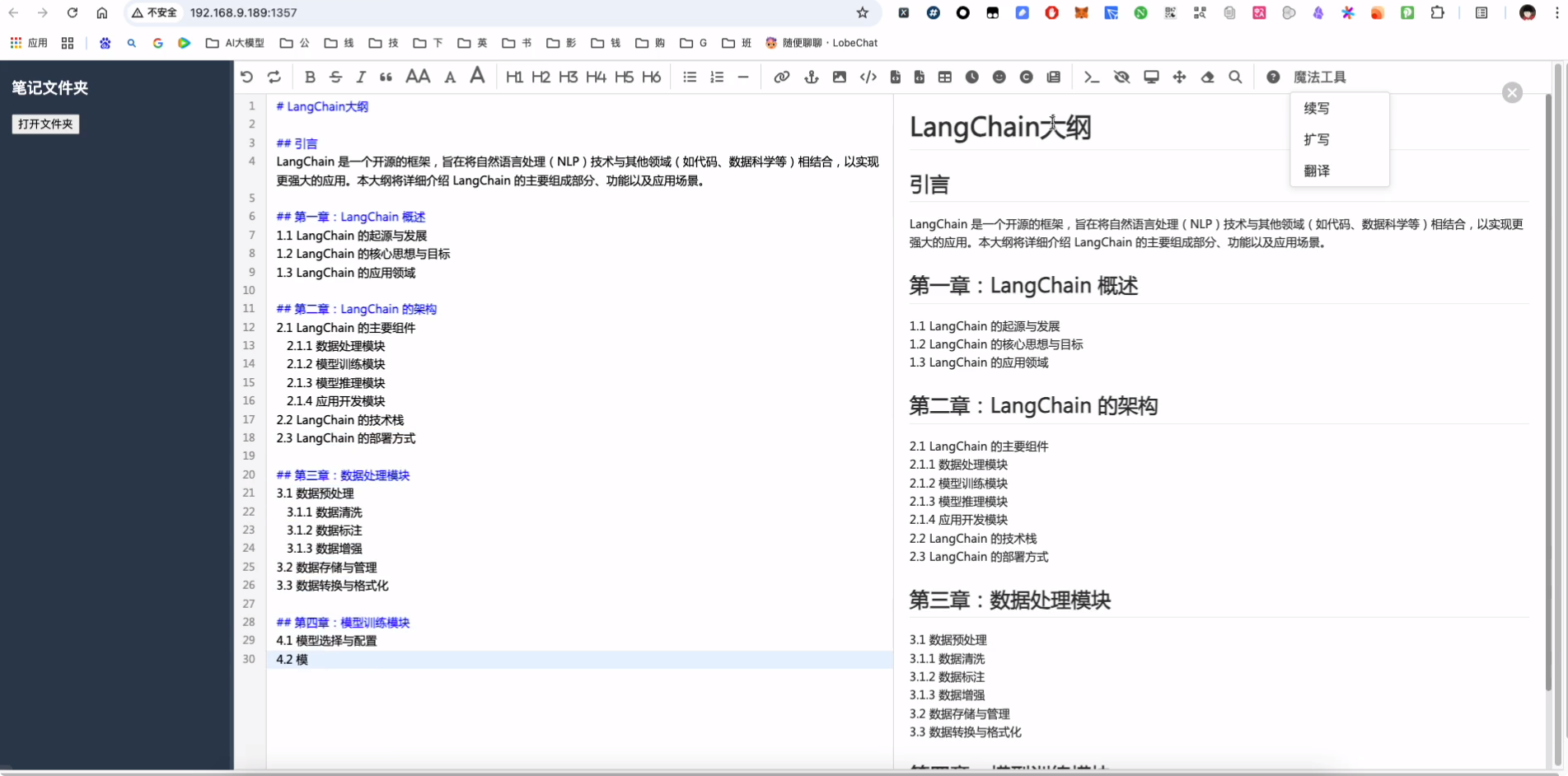Open the 魔法工具 dropdown menu
Image resolution: width=1568 pixels, height=776 pixels.
click(1319, 77)
